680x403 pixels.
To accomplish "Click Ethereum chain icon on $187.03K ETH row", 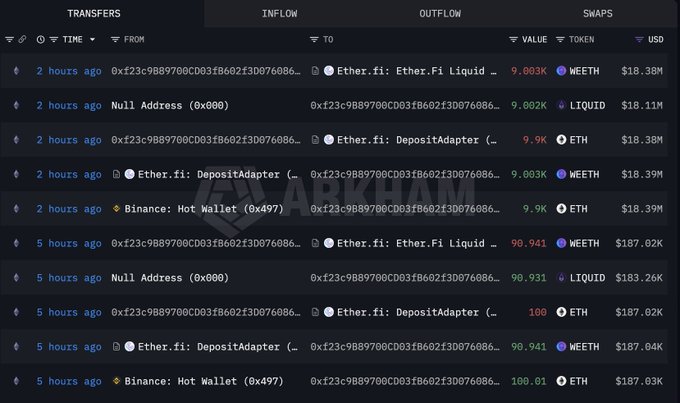I will [x=16, y=381].
